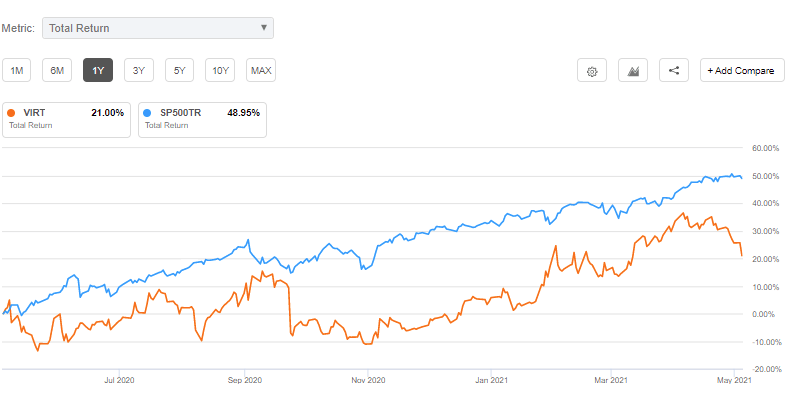
Task: Click the share chart icon
Action: coord(673,71)
